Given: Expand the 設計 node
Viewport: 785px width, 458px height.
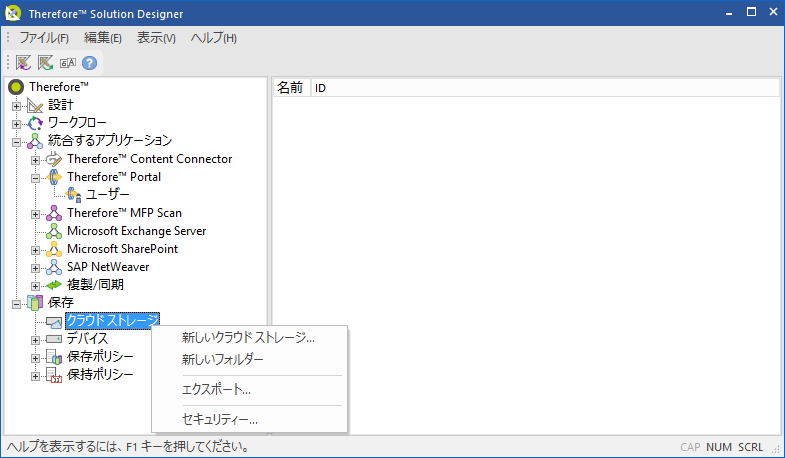Looking at the screenshot, I should click(17, 106).
